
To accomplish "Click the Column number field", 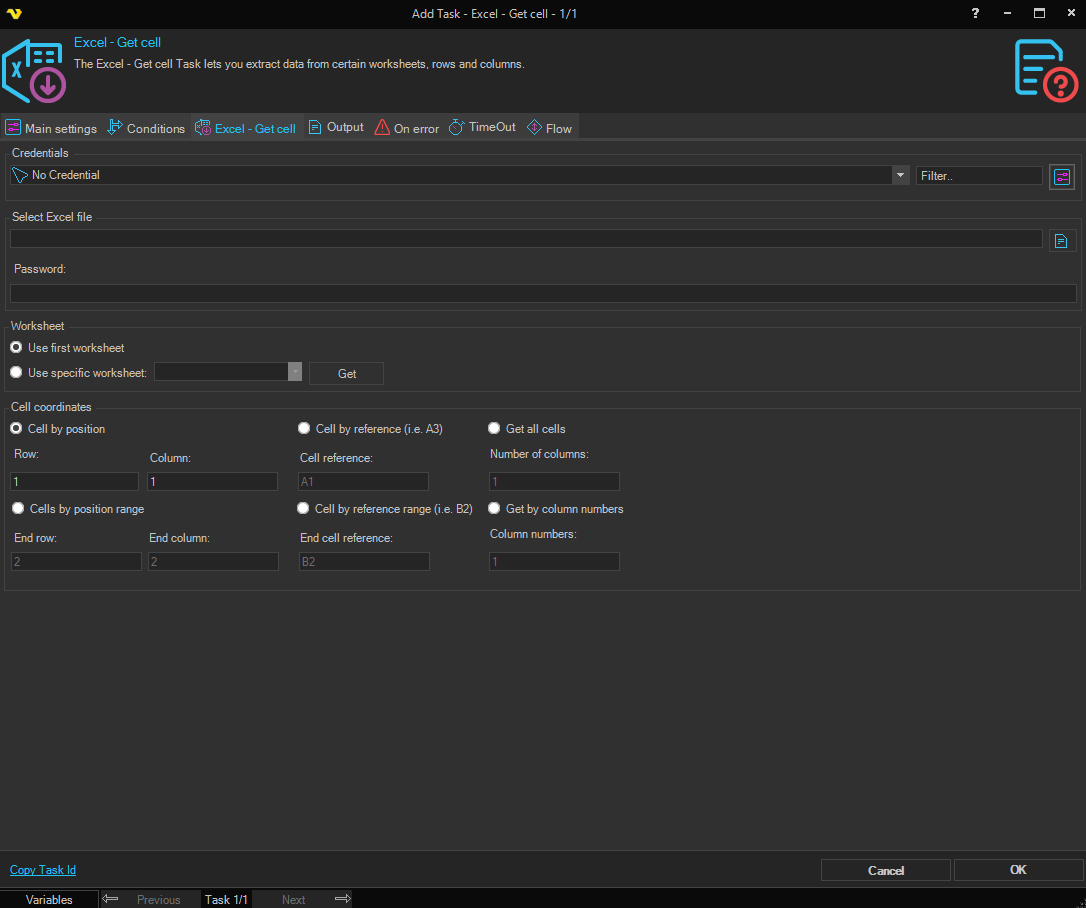I will coord(213,481).
